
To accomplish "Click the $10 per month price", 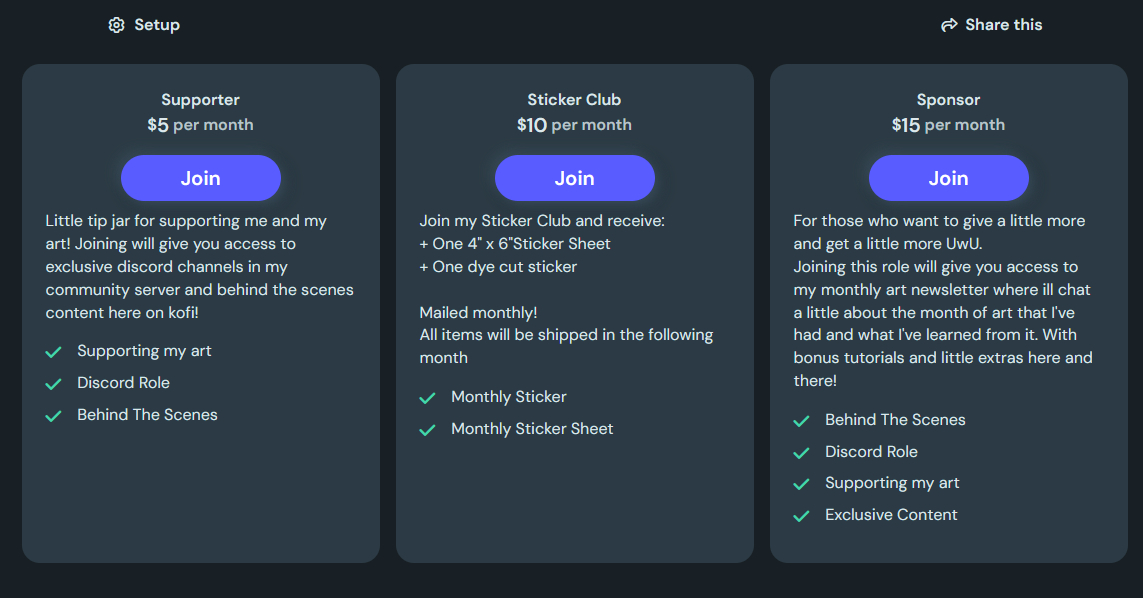I will point(574,125).
